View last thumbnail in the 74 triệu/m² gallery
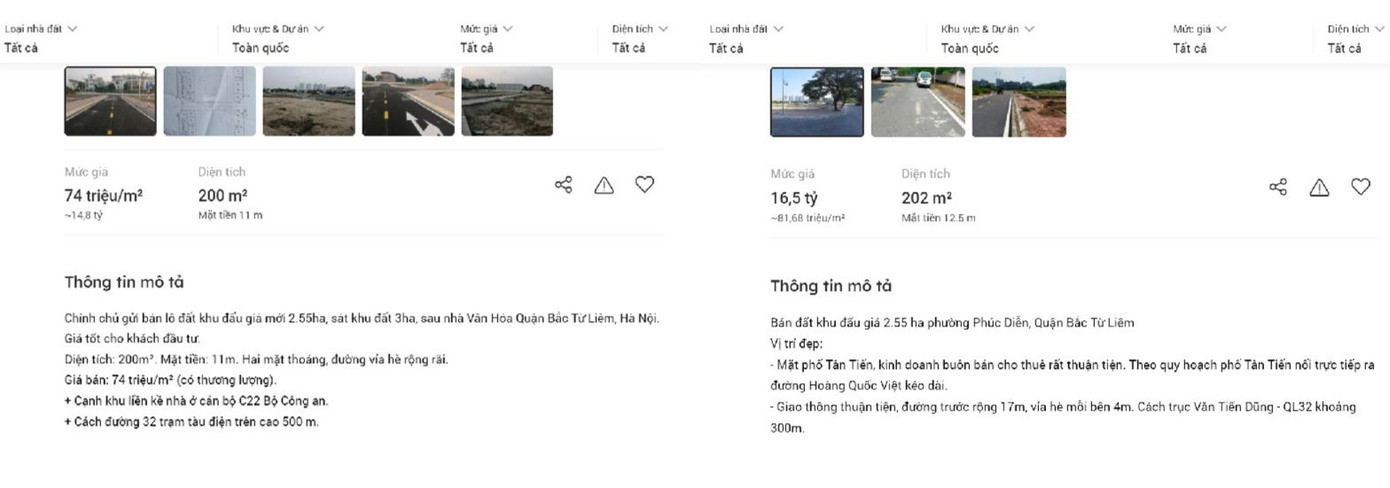The height and width of the screenshot is (488, 1390). click(x=507, y=101)
